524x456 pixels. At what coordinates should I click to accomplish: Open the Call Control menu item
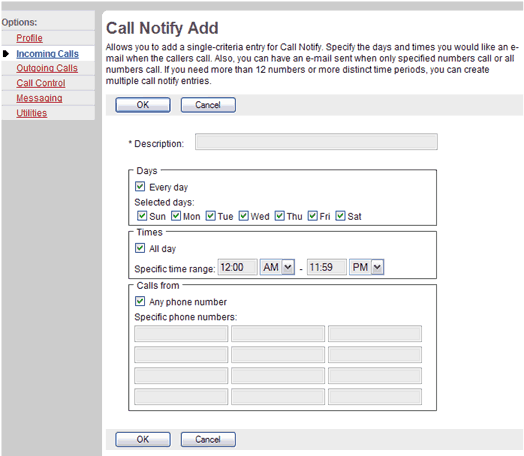pyautogui.click(x=41, y=83)
